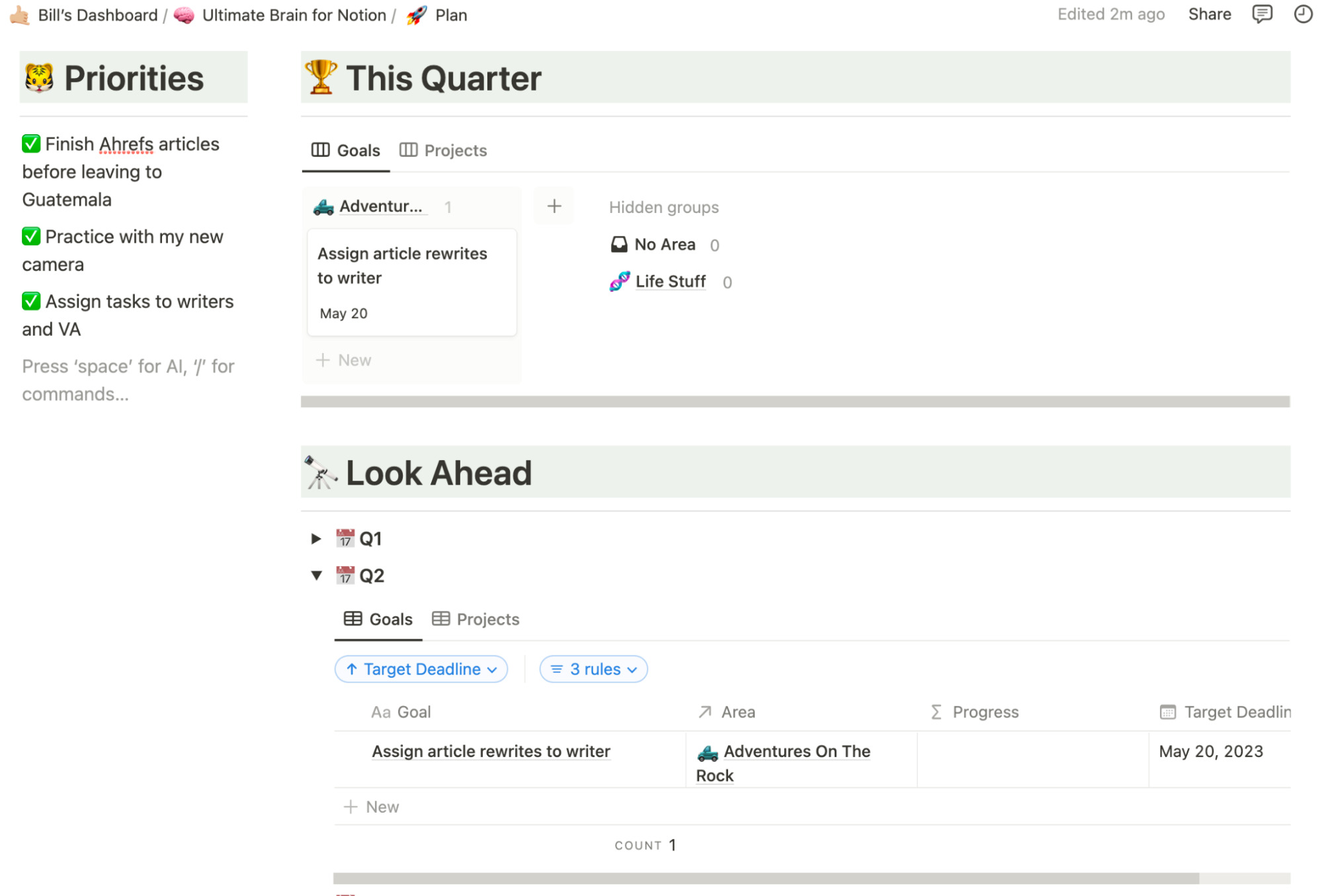The image size is (1322, 896).
Task: Click the Aa icon on the Goal column
Action: pyautogui.click(x=380, y=712)
